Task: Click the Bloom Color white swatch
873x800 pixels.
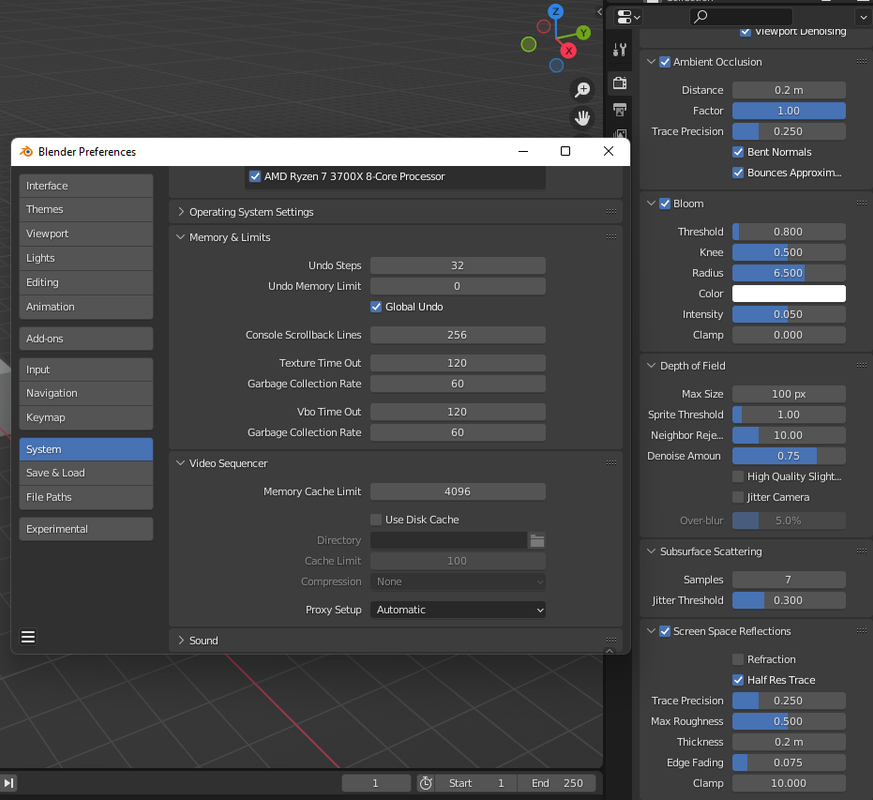Action: click(x=789, y=293)
